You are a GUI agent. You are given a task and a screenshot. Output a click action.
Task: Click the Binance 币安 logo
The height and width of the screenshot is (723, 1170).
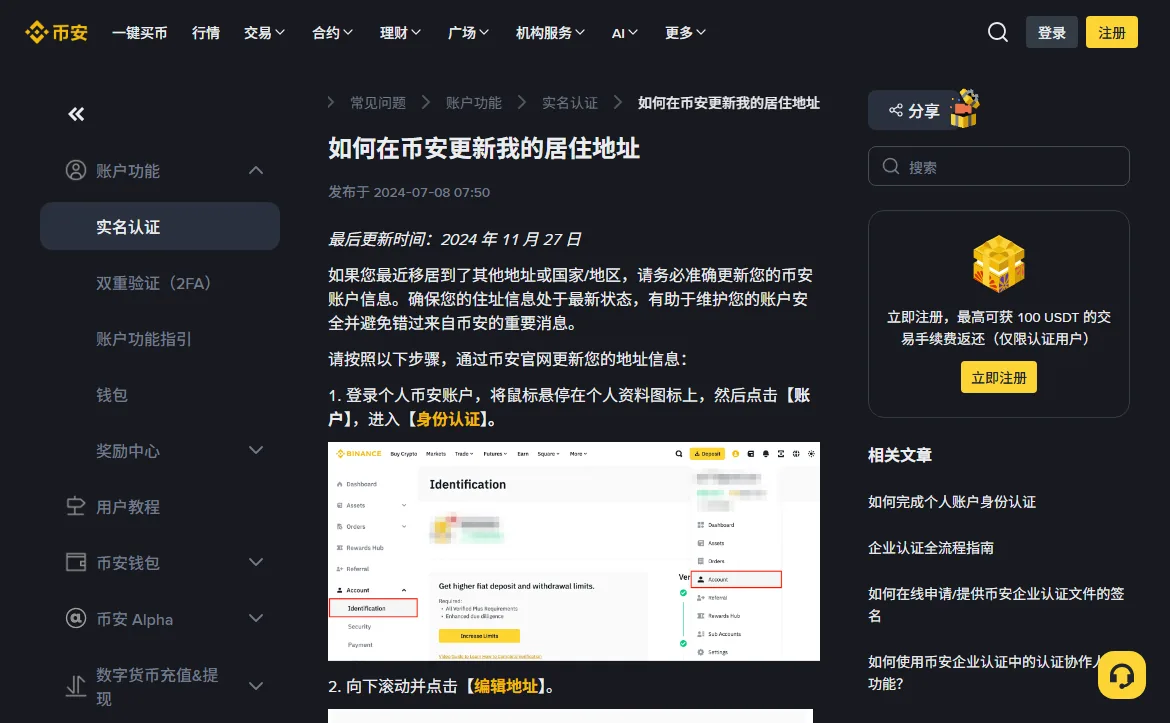point(57,32)
